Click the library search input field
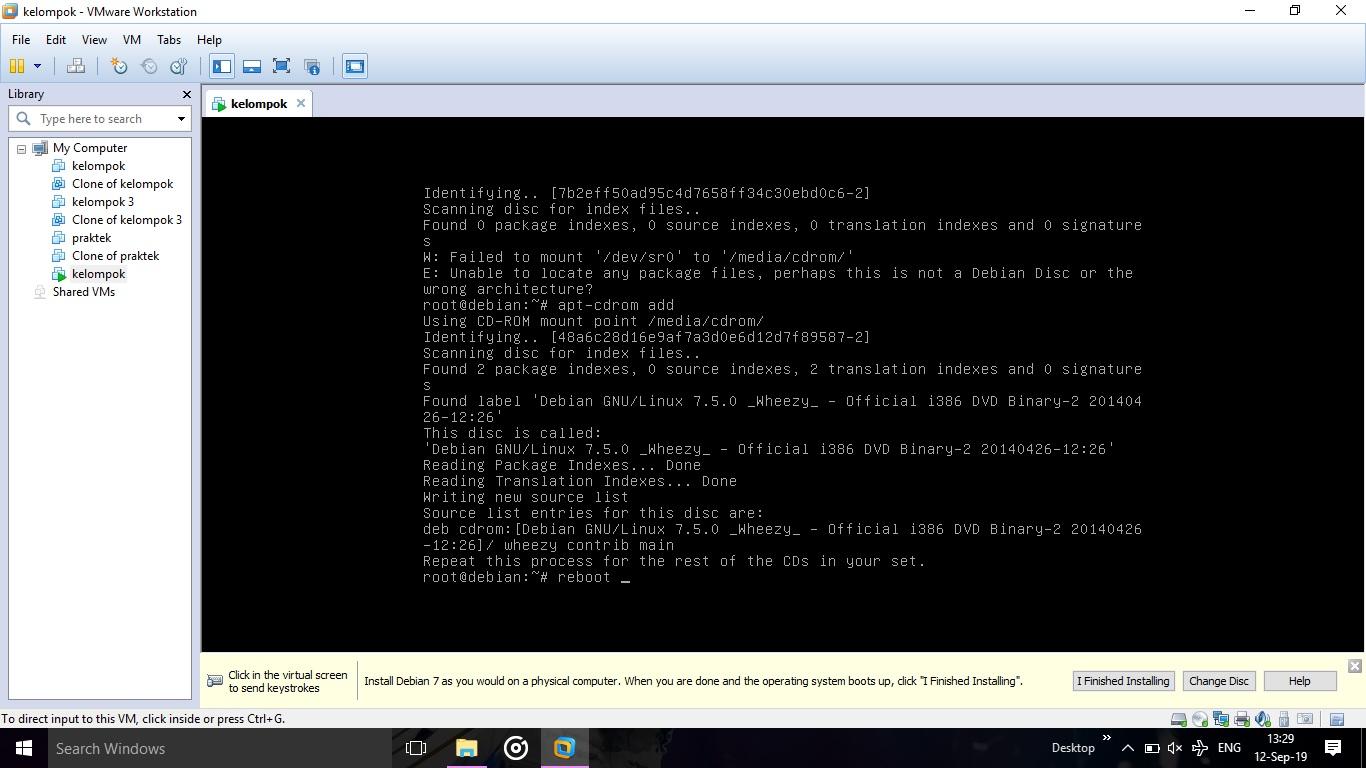Image resolution: width=1366 pixels, height=768 pixels. pos(100,118)
